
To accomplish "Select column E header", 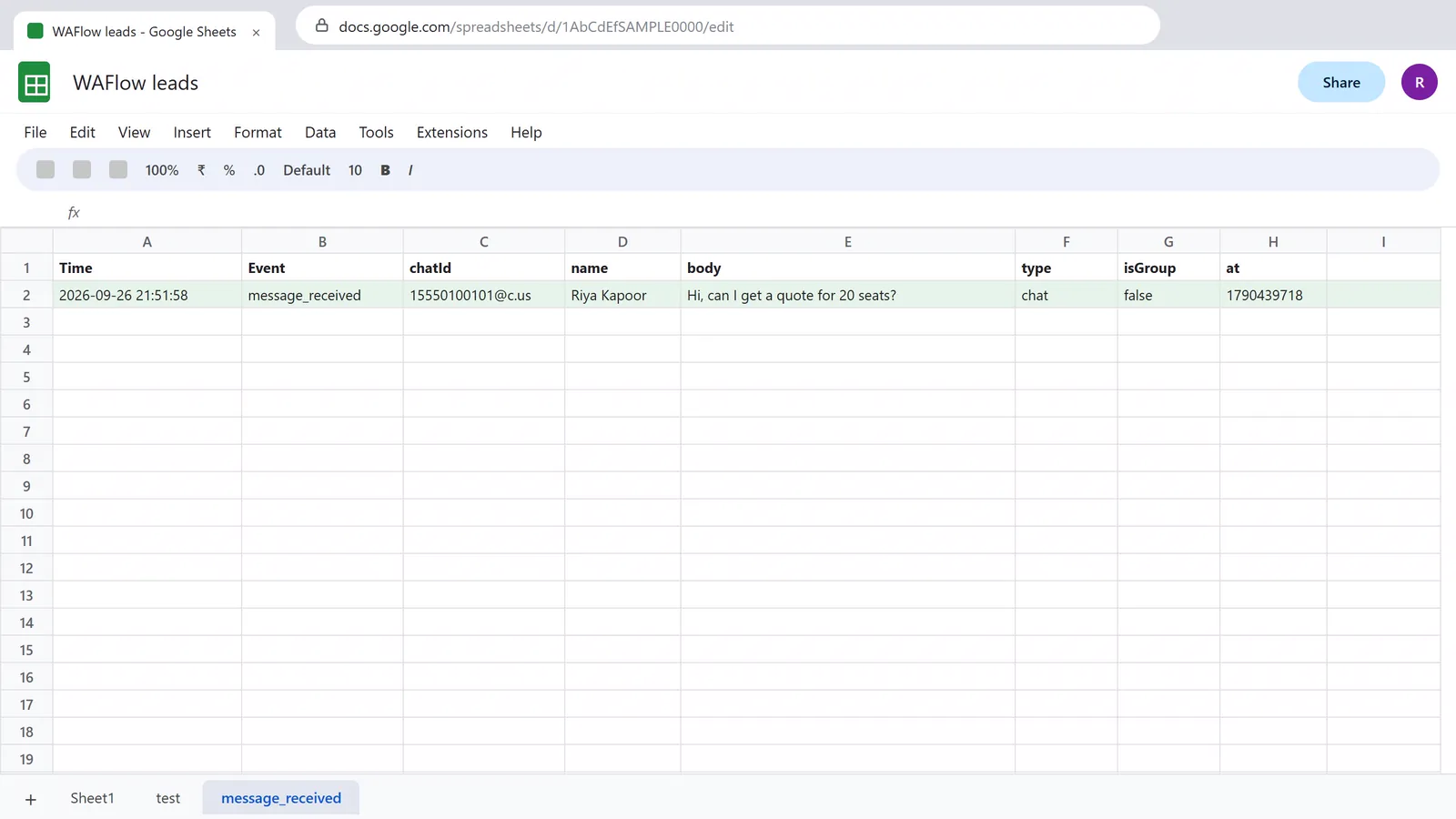I will [x=848, y=241].
